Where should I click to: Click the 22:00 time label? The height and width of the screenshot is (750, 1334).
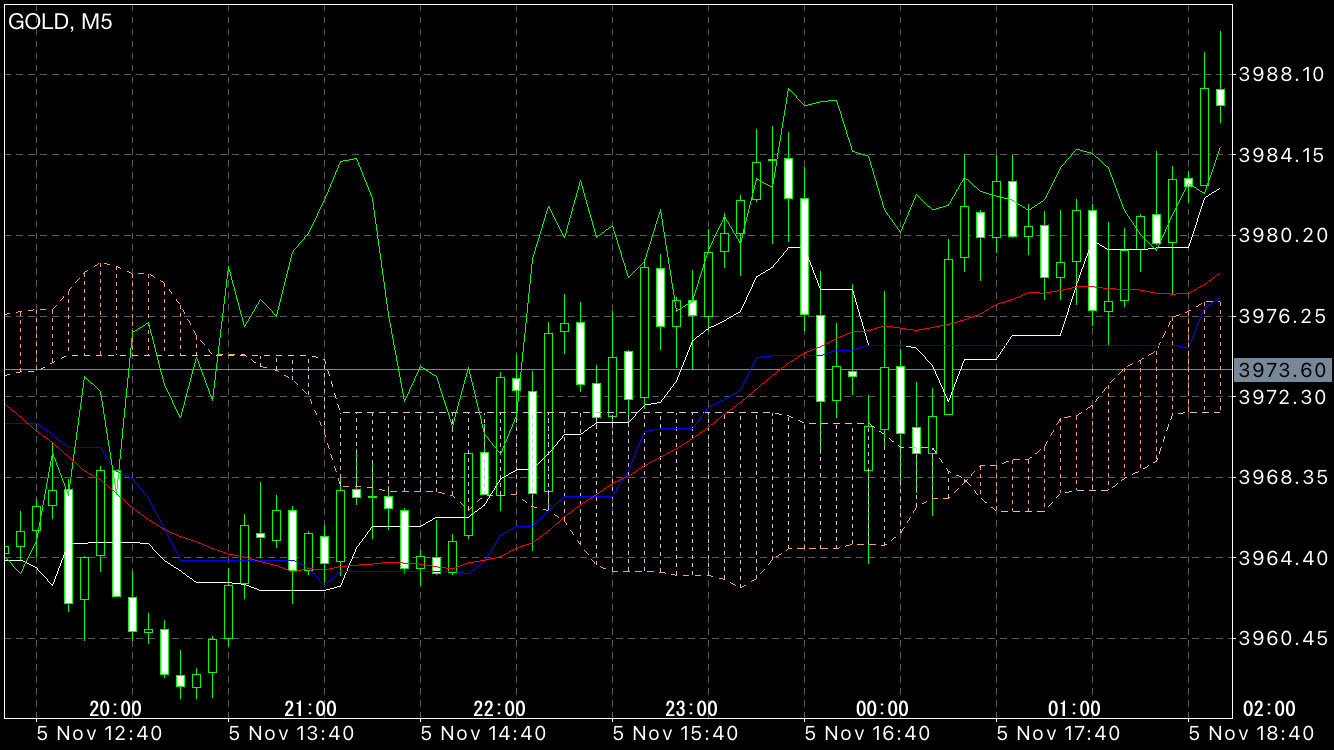pyautogui.click(x=499, y=709)
